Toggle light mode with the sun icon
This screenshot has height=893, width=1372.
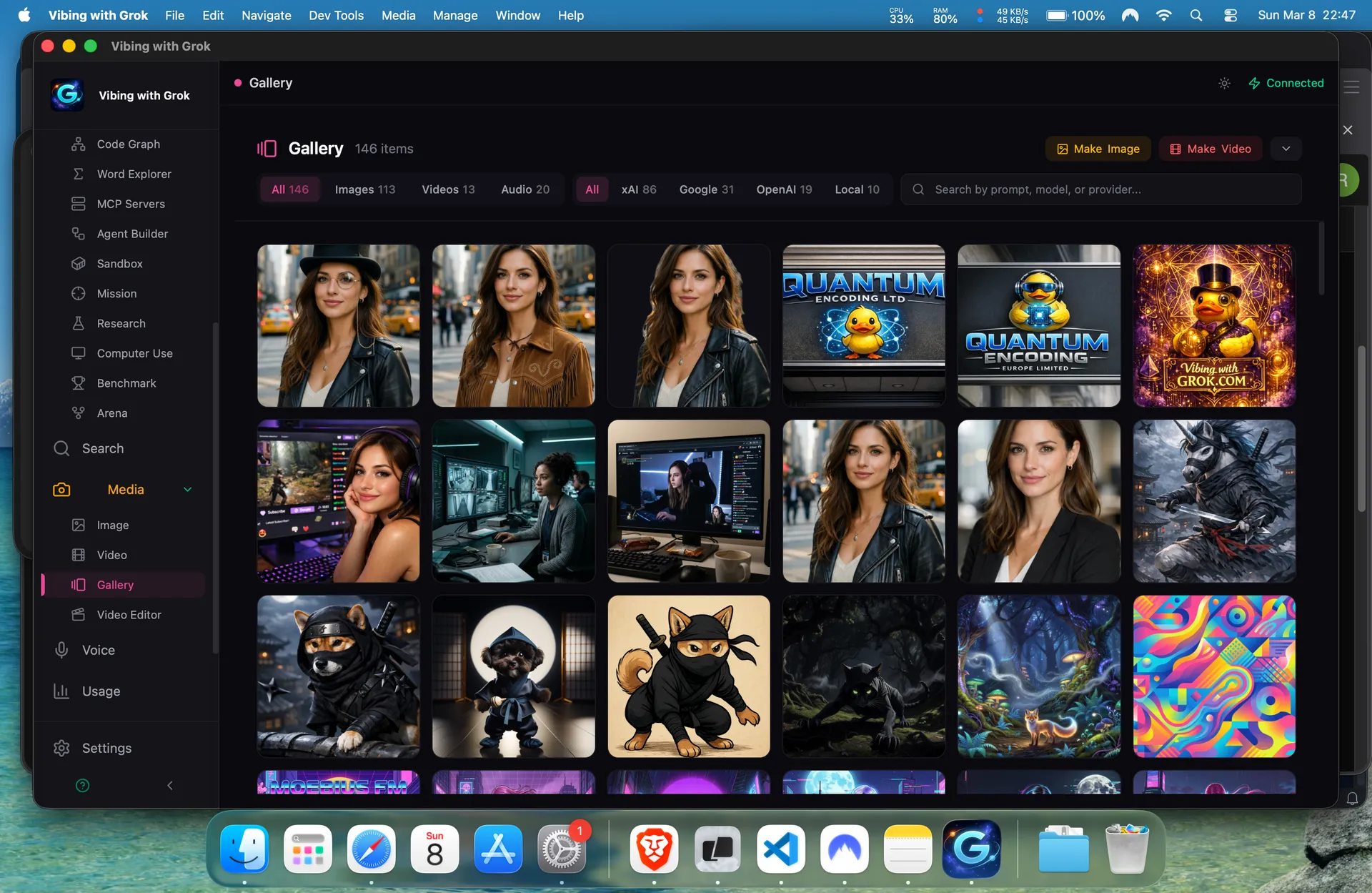tap(1224, 84)
